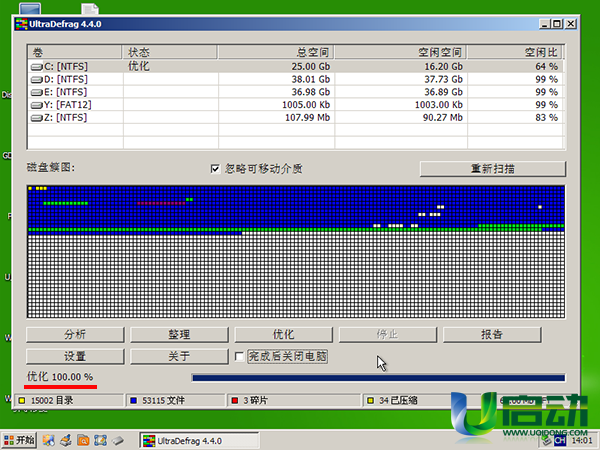Click the optimization progress bar
The image size is (600, 450).
pos(378,378)
